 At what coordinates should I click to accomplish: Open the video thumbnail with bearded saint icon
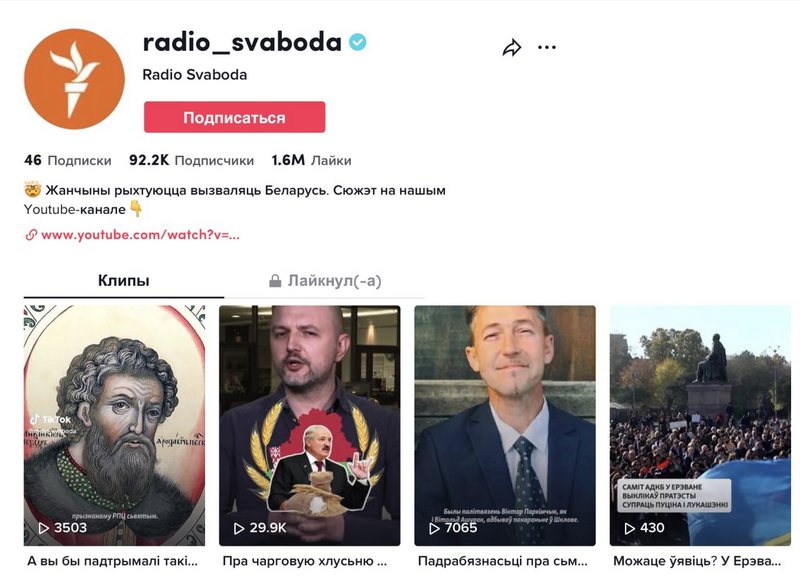click(x=114, y=425)
